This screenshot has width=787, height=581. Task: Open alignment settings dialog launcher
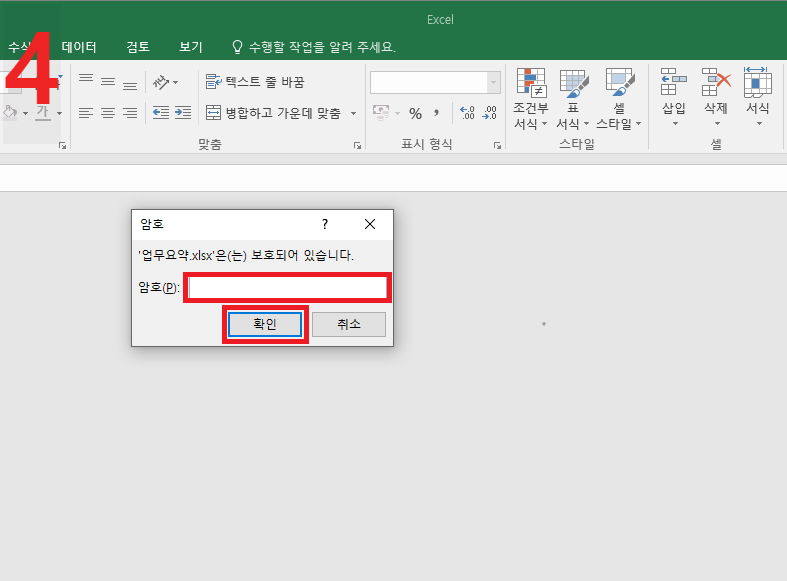[357, 146]
